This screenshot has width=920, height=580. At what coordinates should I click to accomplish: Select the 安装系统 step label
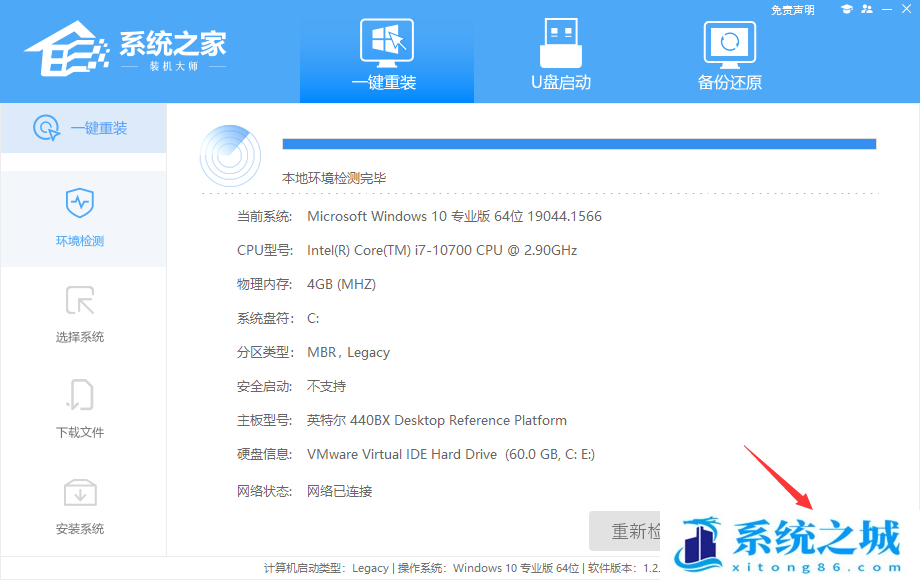pyautogui.click(x=80, y=529)
